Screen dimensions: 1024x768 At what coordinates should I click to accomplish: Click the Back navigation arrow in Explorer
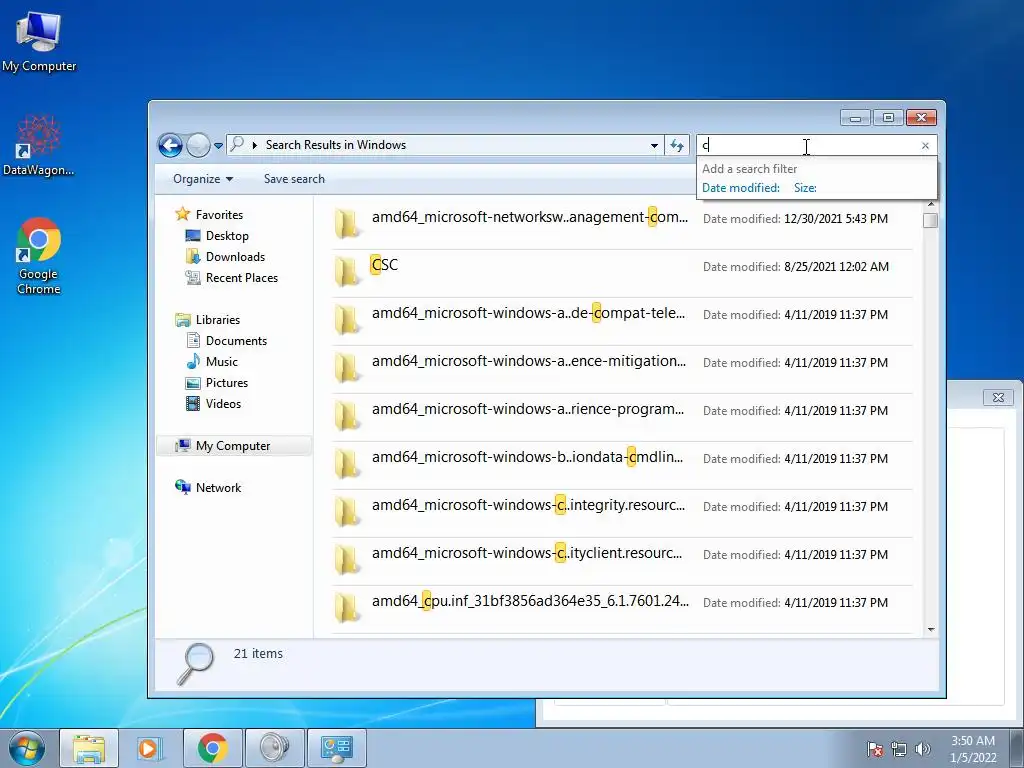point(170,145)
